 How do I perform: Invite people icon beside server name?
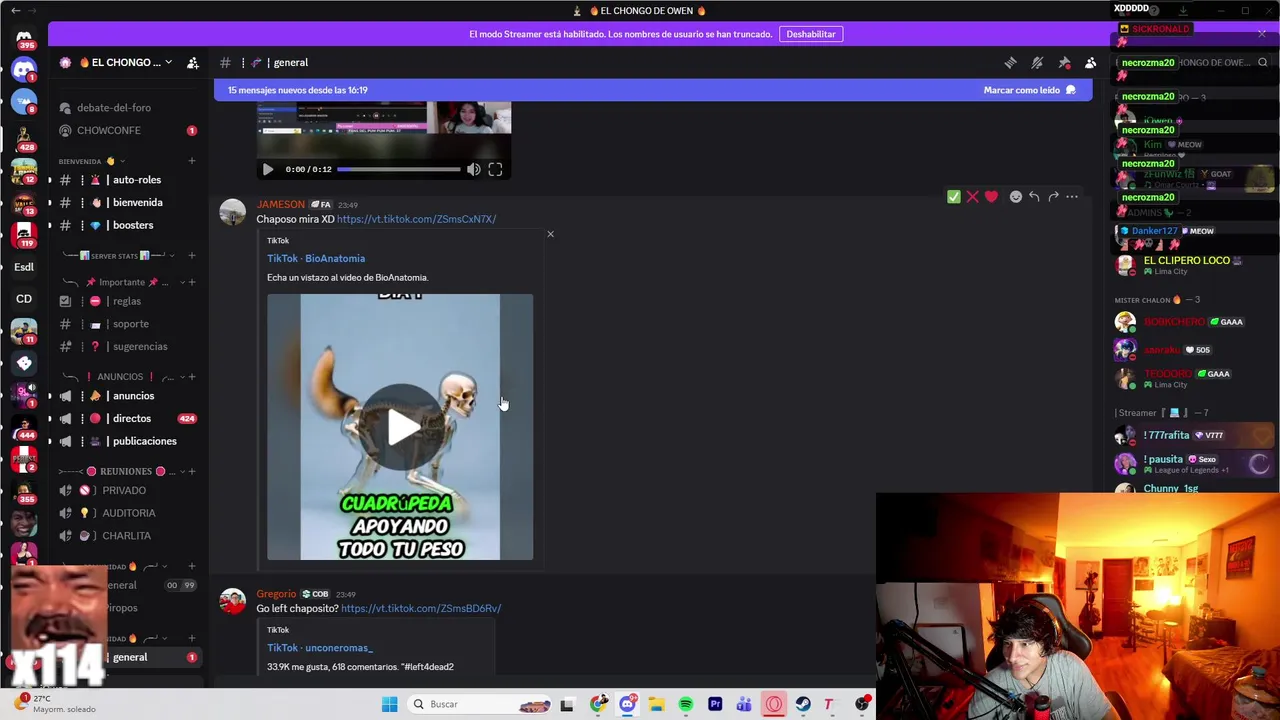(x=193, y=62)
